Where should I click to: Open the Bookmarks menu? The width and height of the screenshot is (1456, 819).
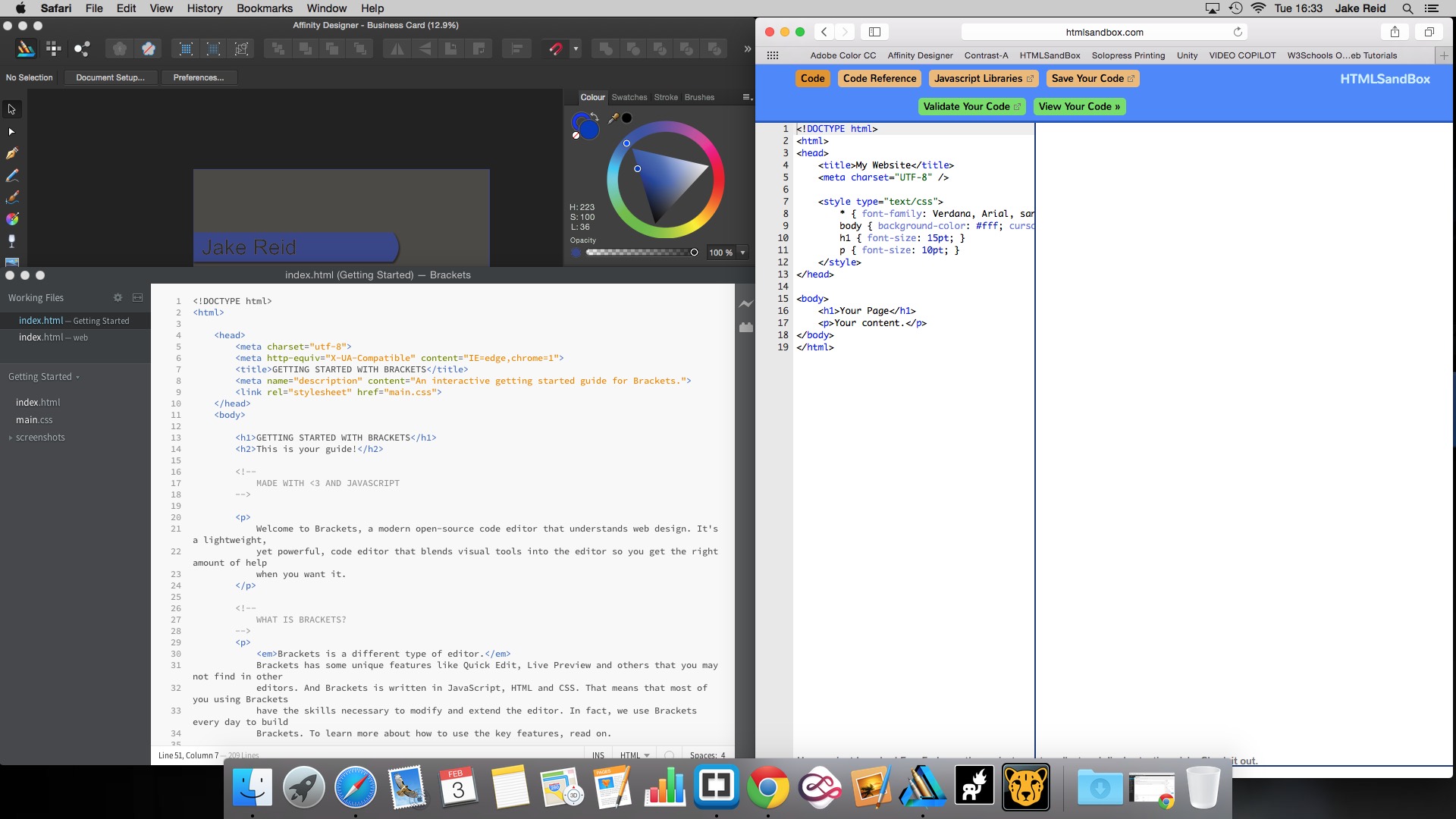(x=264, y=8)
